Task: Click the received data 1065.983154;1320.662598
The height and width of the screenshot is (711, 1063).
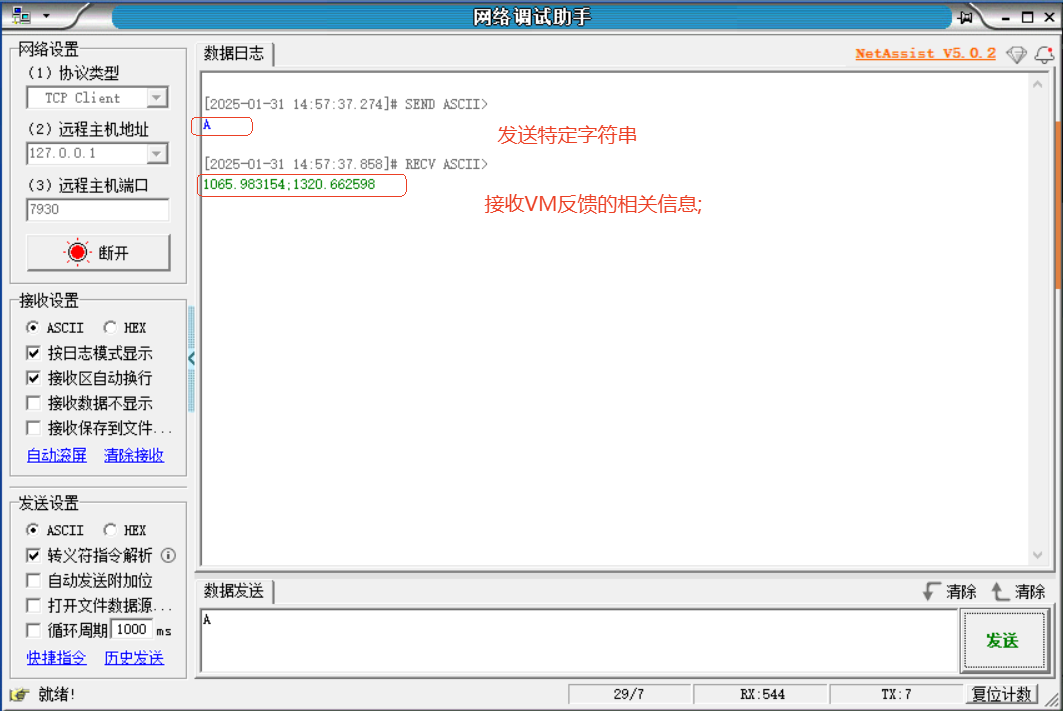Action: pyautogui.click(x=289, y=184)
